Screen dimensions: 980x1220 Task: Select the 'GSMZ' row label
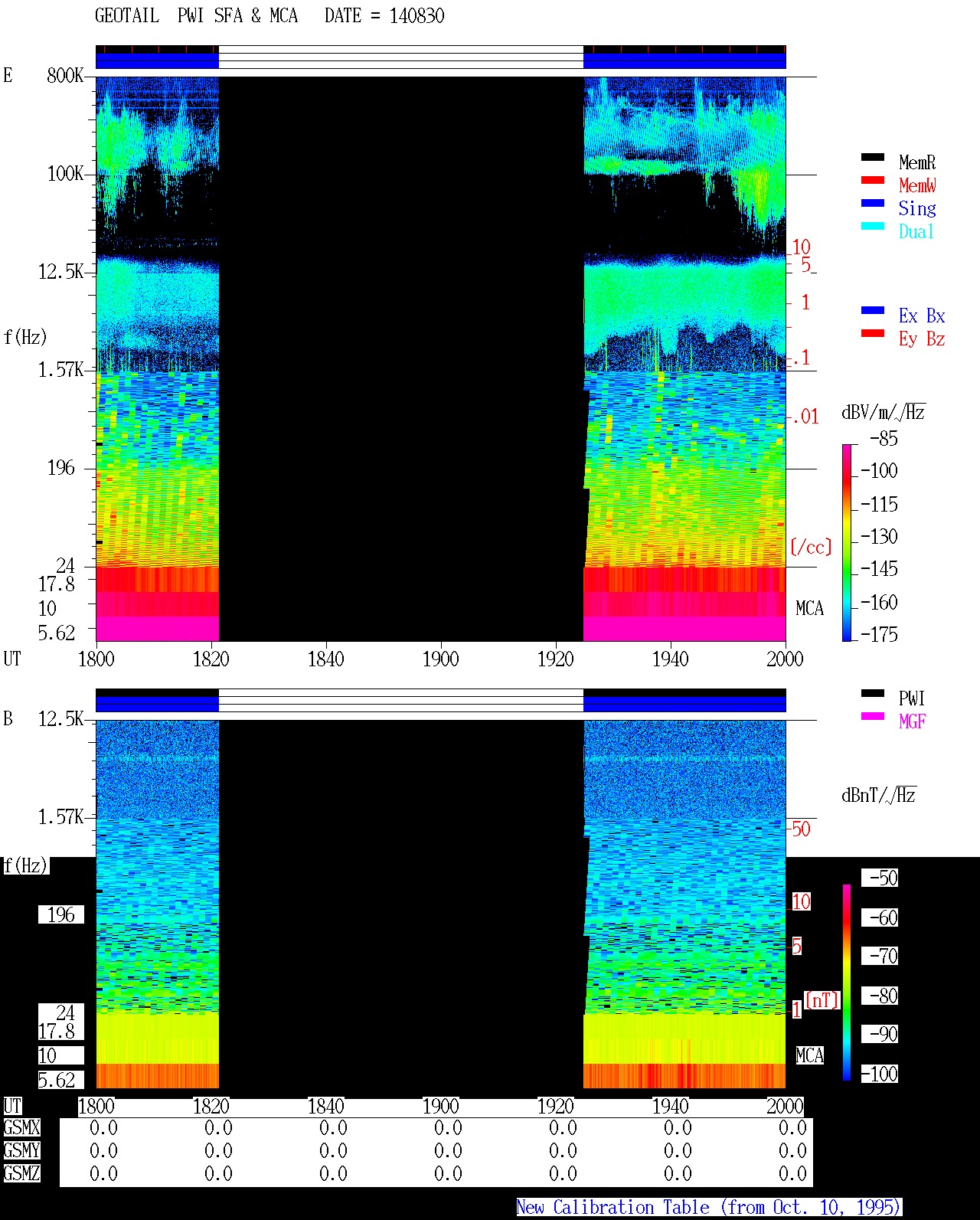(x=21, y=1173)
